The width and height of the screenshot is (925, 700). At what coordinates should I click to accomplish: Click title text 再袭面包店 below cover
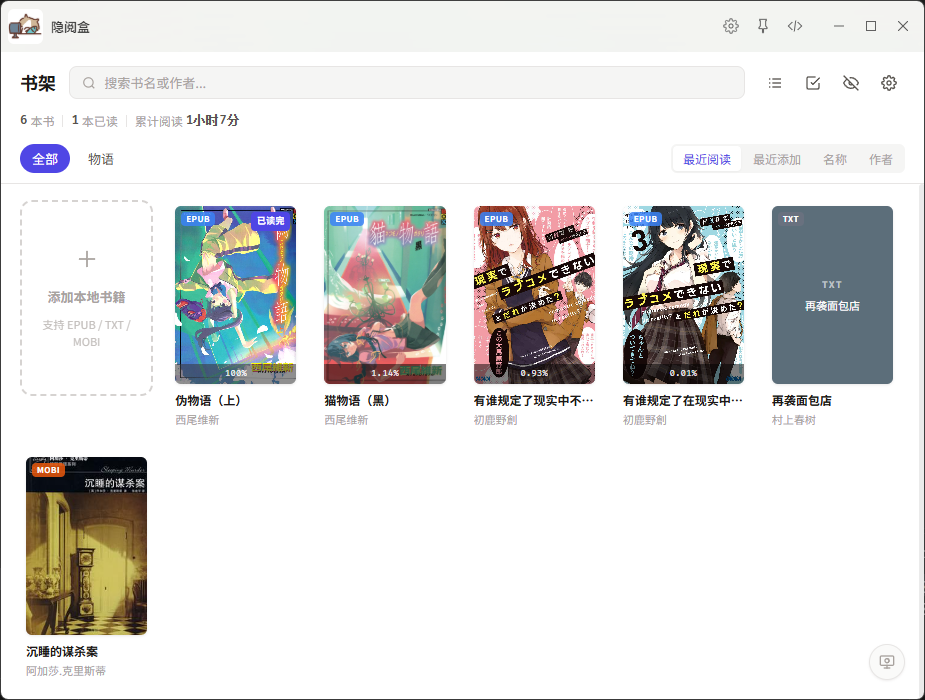pos(802,400)
